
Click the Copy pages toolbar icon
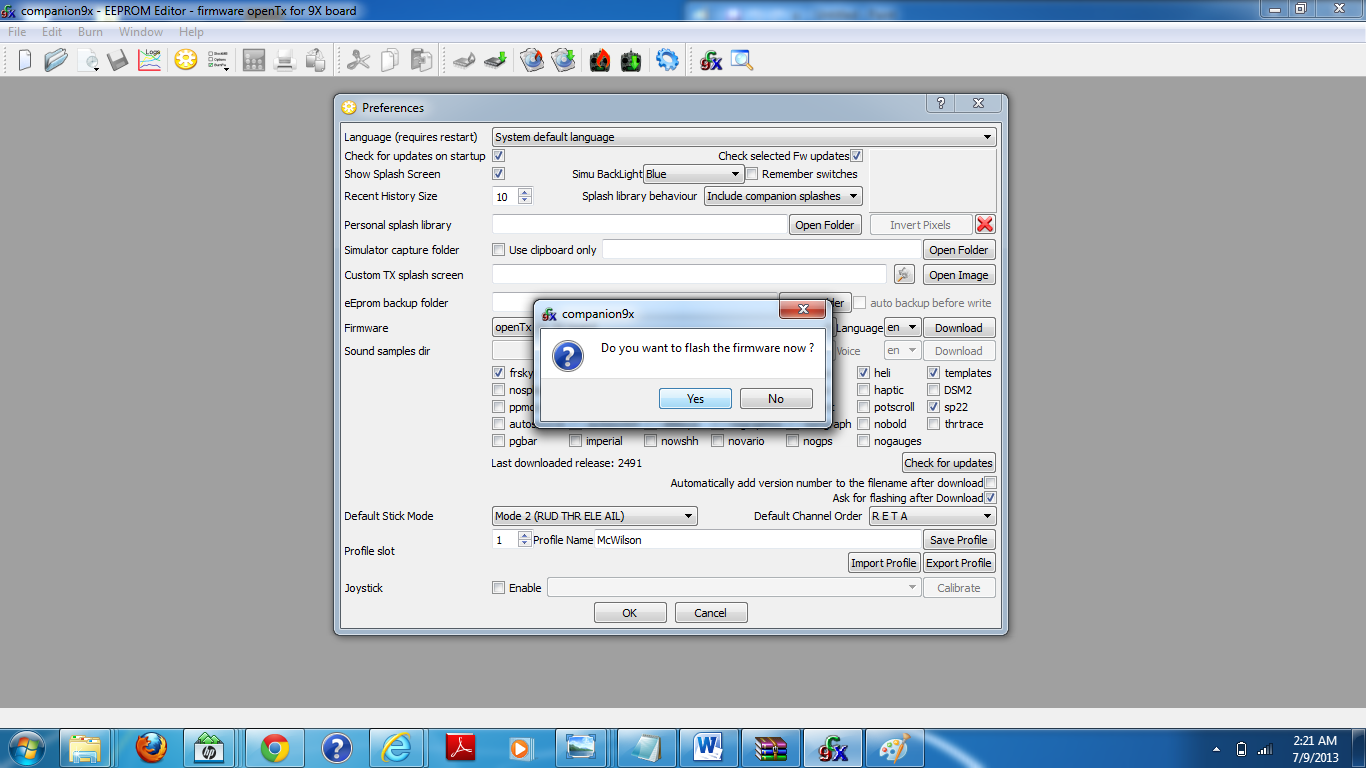390,60
